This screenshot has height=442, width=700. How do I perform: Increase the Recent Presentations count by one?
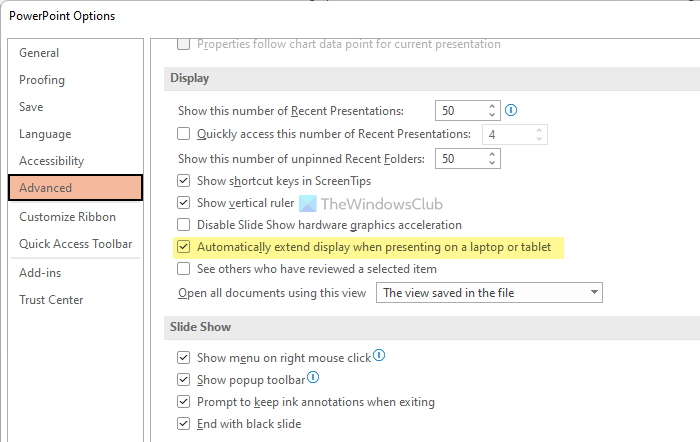[491, 106]
